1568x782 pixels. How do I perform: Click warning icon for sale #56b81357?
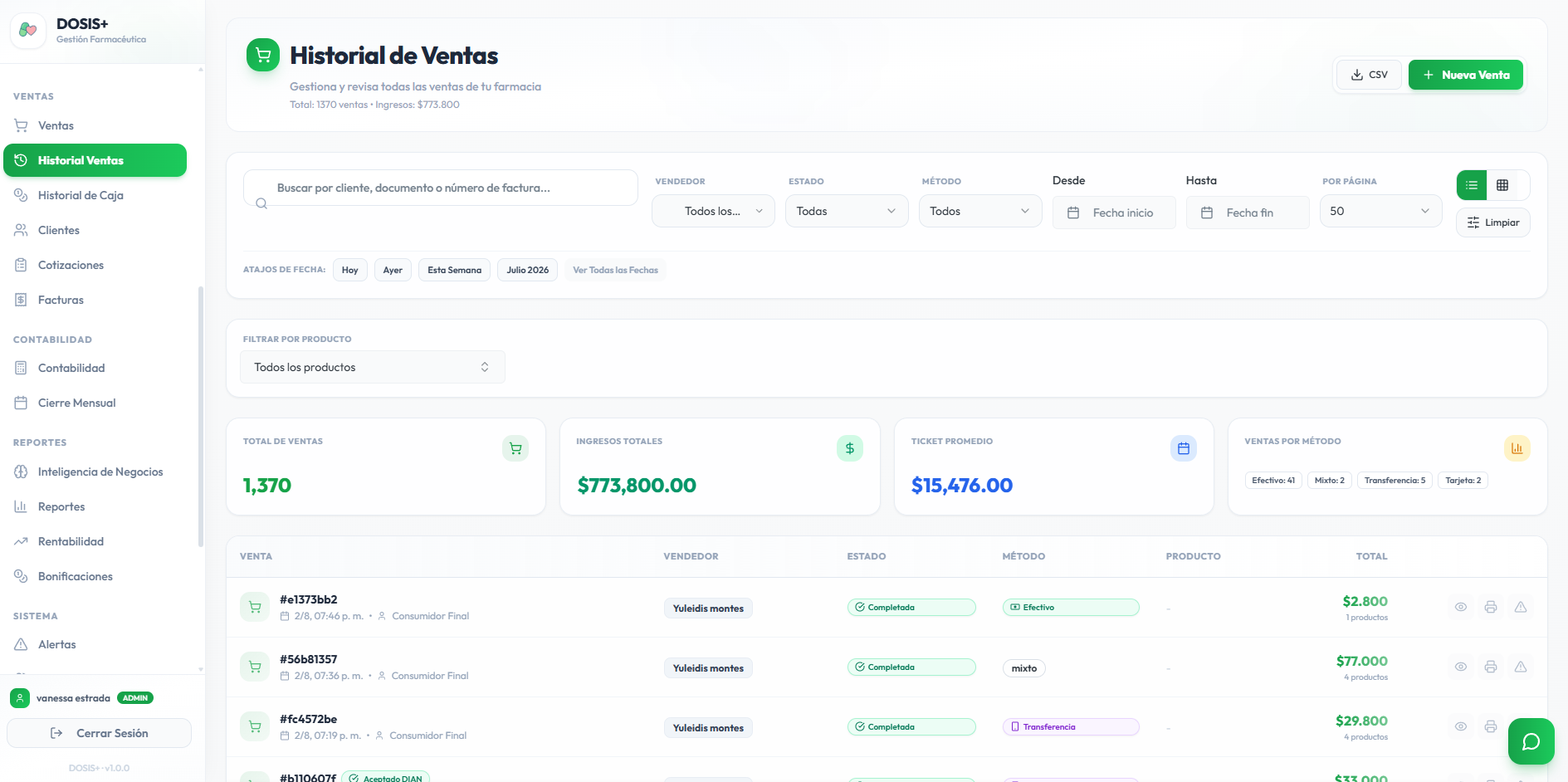coord(1521,667)
